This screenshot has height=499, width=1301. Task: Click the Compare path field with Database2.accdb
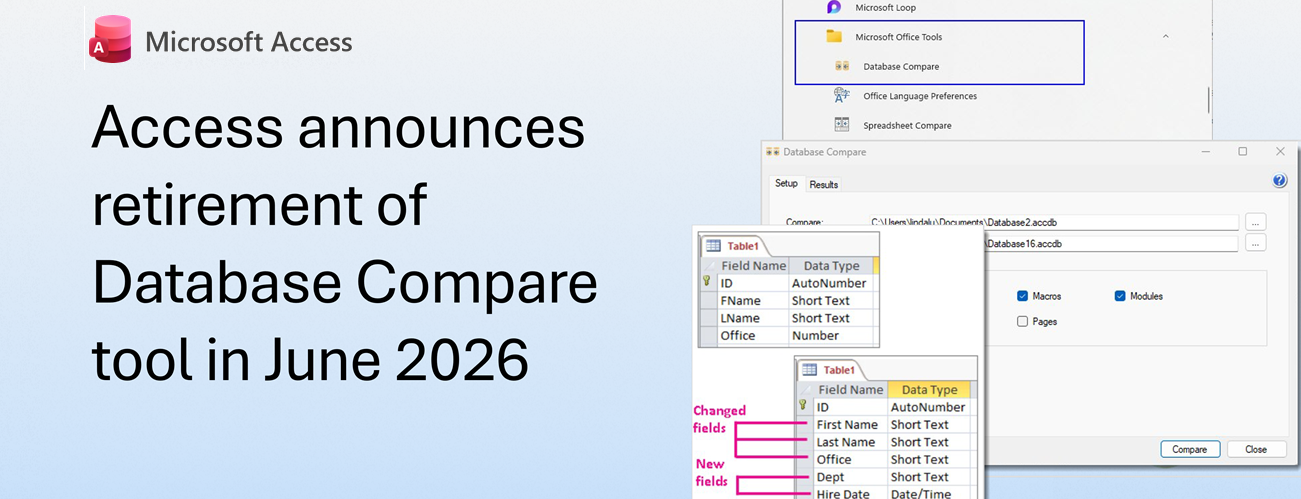coord(1052,222)
